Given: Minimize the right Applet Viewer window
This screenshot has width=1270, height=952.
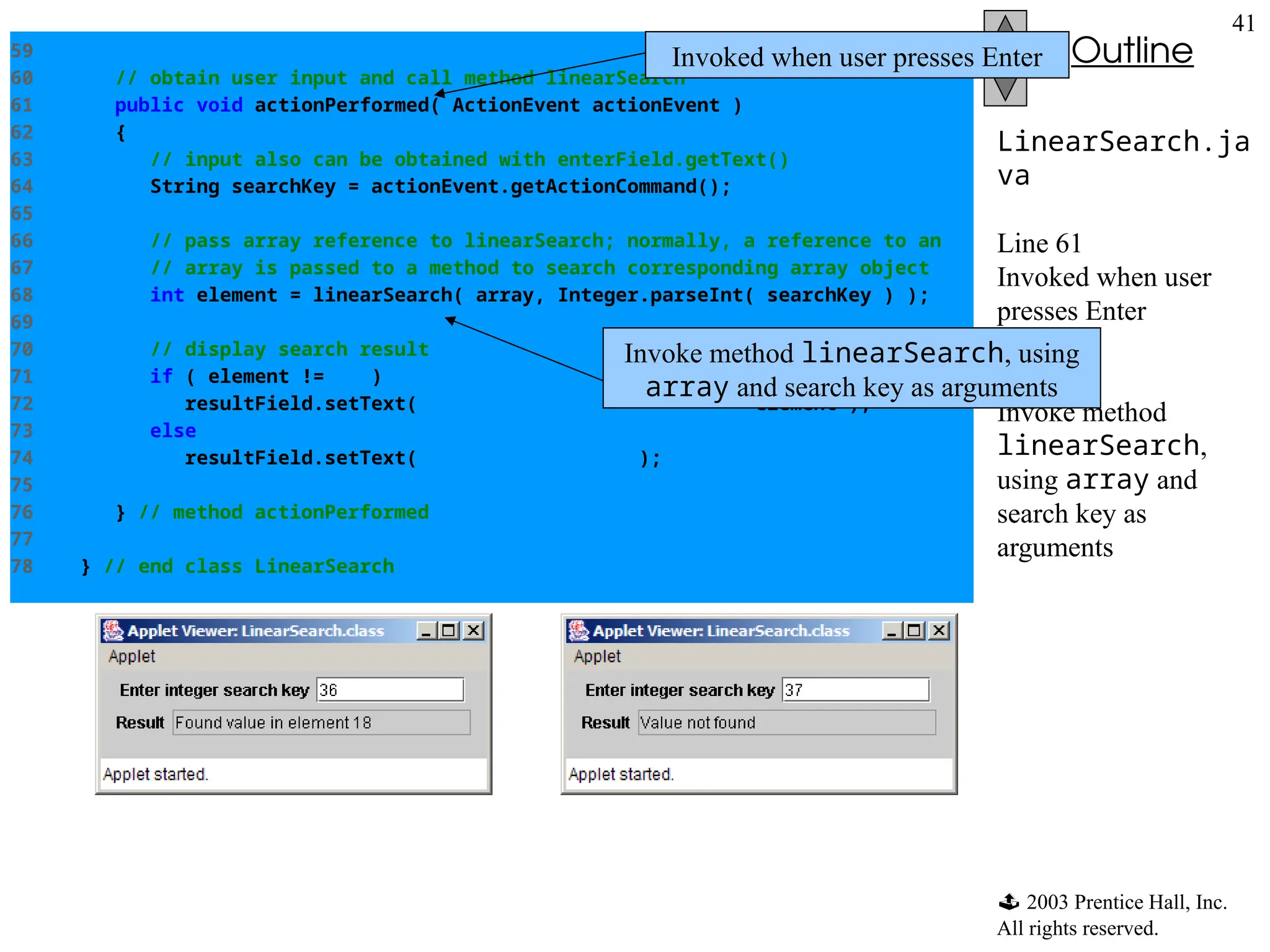Looking at the screenshot, I should tap(892, 631).
